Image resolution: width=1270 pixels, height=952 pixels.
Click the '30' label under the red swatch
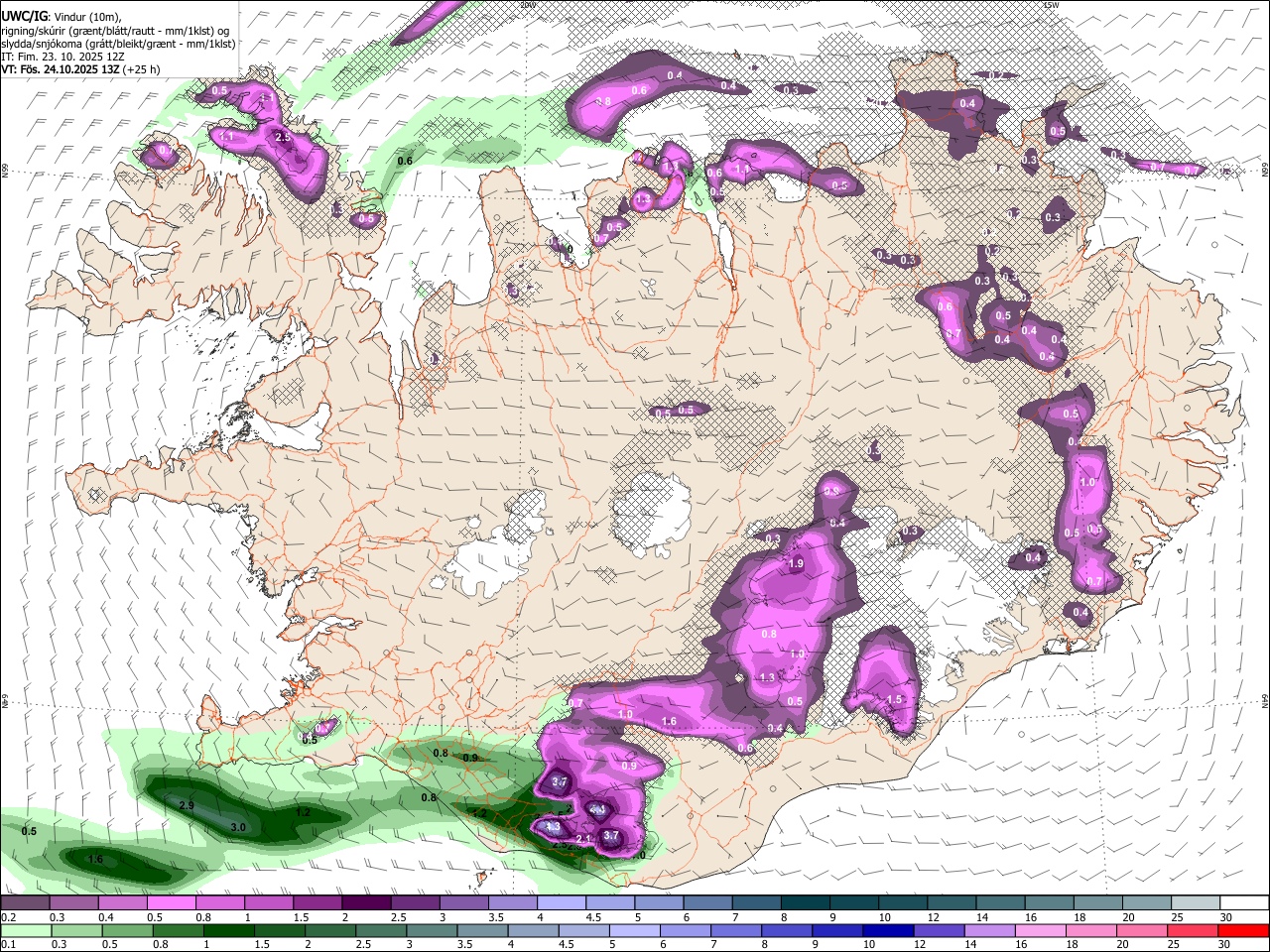click(x=1226, y=945)
